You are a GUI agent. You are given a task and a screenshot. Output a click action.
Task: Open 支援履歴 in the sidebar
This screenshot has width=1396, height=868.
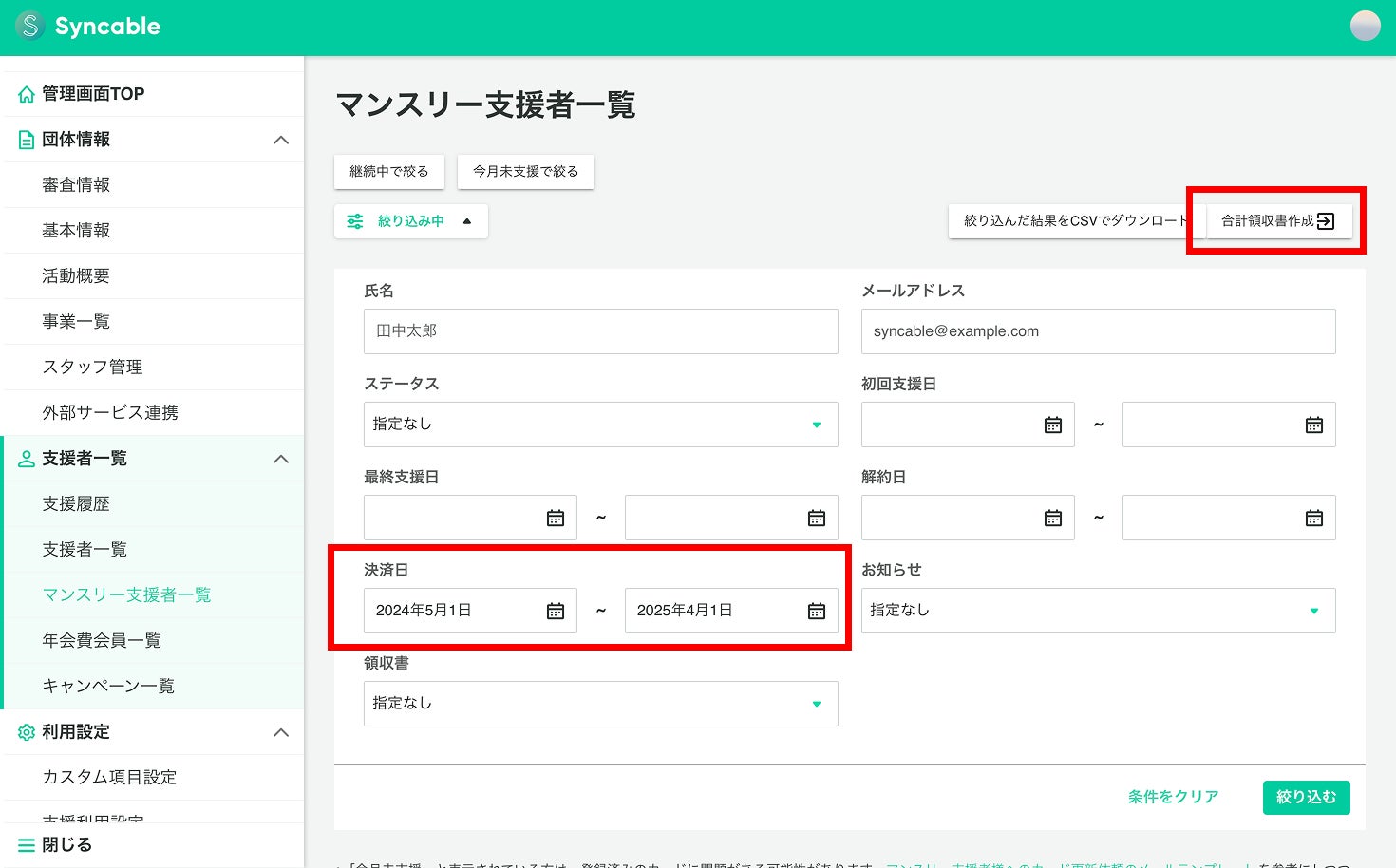pyautogui.click(x=76, y=504)
